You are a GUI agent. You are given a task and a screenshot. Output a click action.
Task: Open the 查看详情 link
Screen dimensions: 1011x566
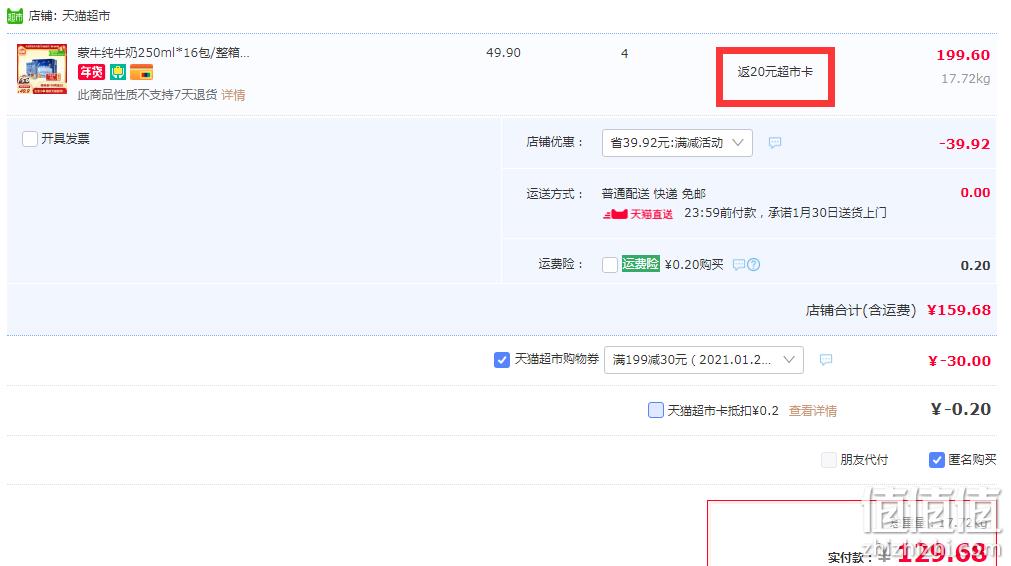pyautogui.click(x=812, y=411)
